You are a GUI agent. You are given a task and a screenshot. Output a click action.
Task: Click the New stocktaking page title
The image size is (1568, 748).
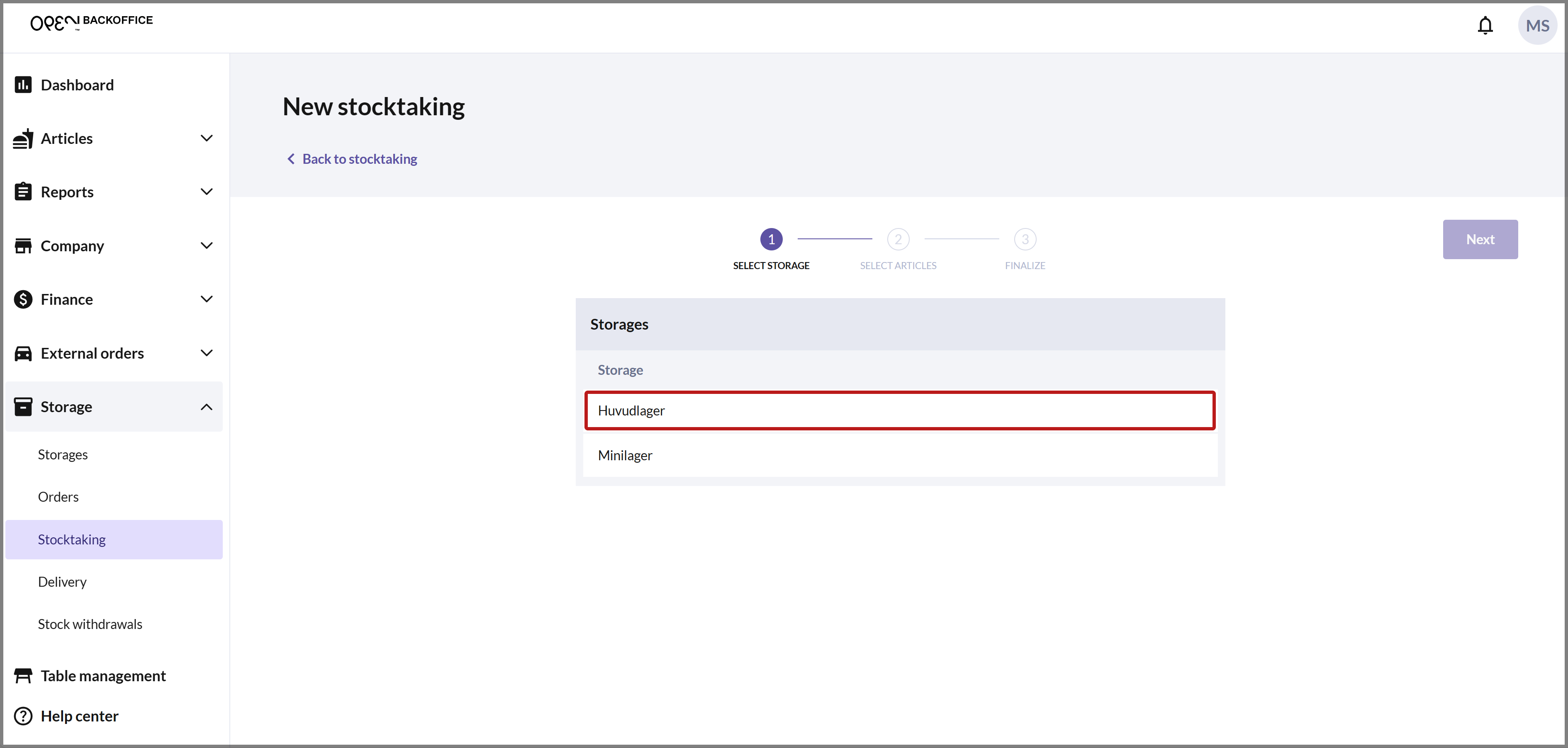tap(374, 107)
